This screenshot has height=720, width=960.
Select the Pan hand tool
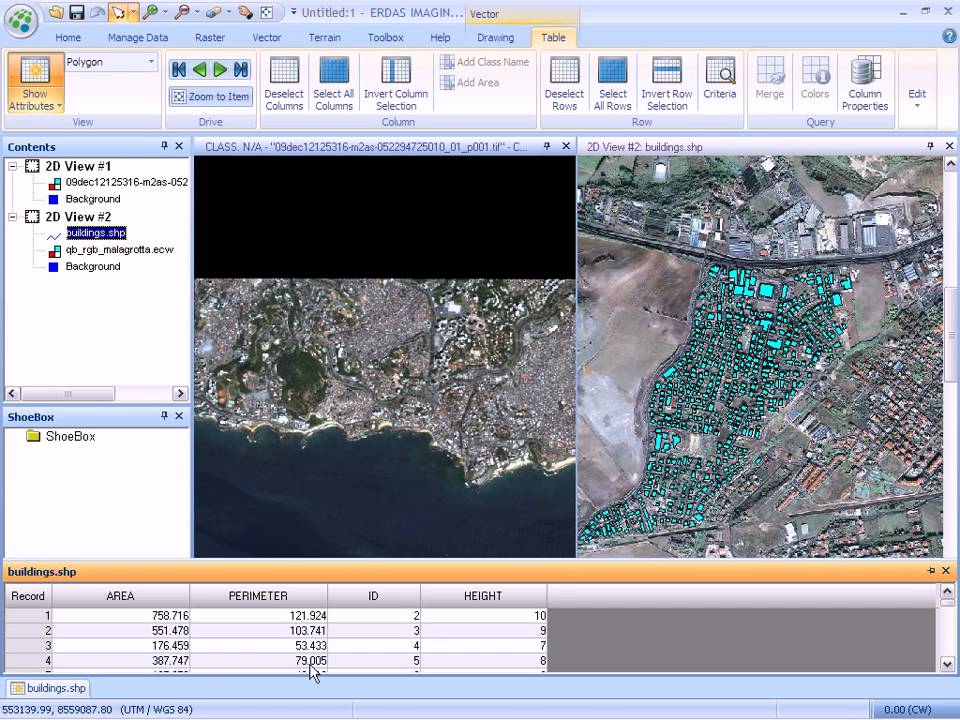pyautogui.click(x=246, y=12)
